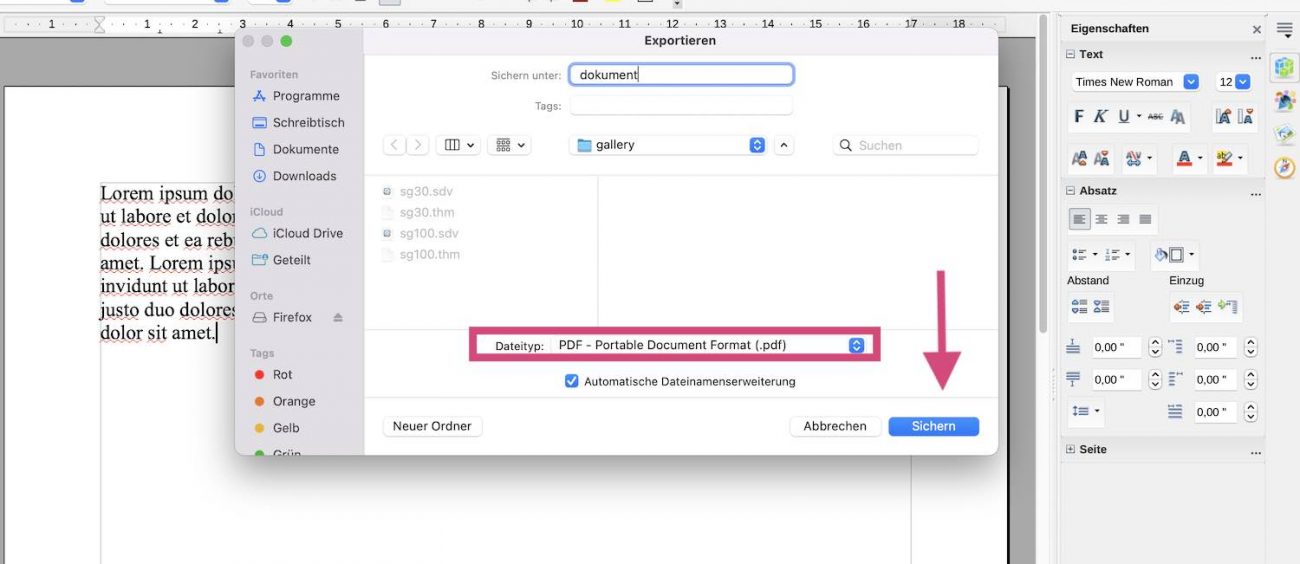Click the Tags input field

click(681, 105)
